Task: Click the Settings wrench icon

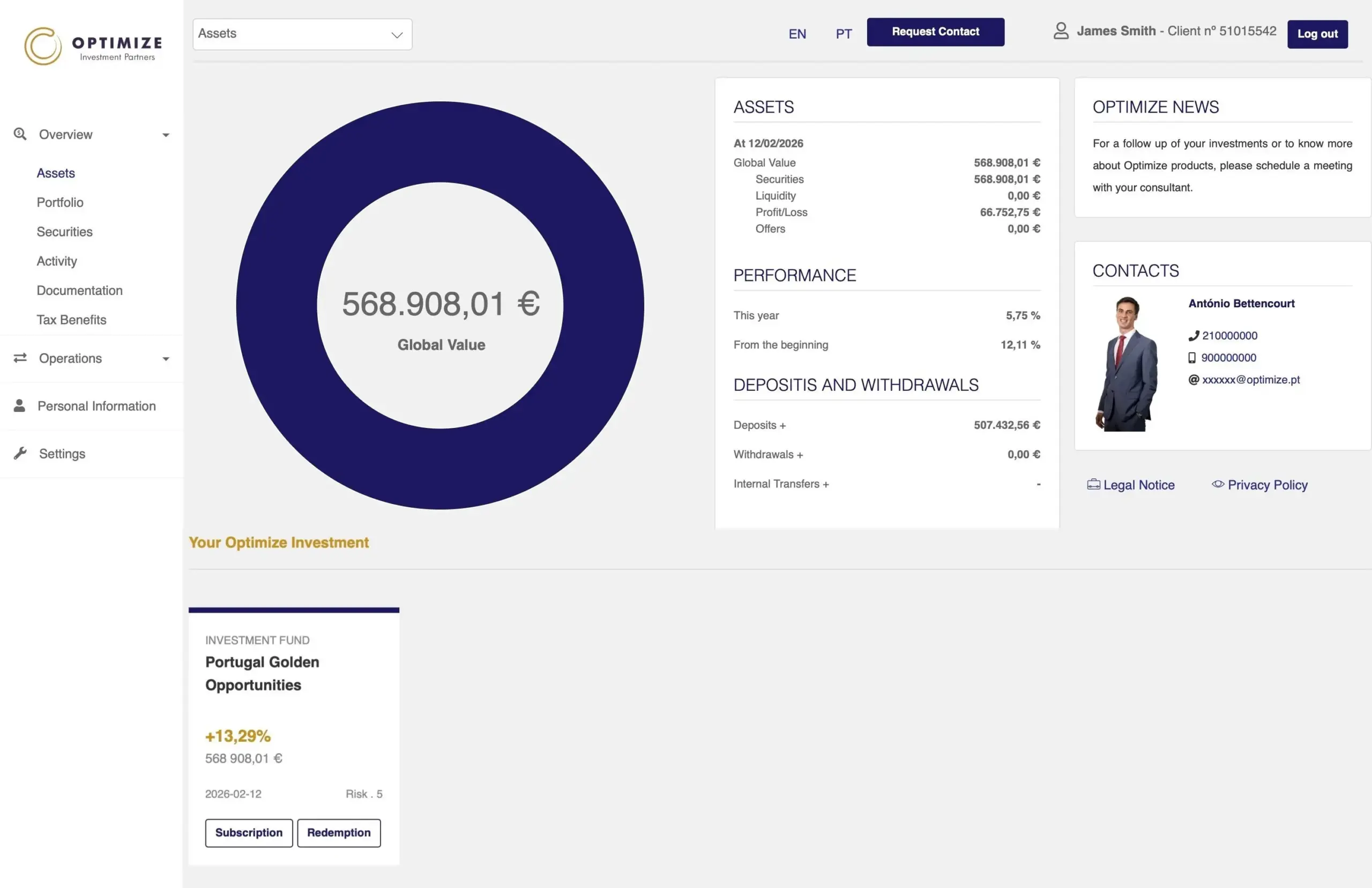Action: 20,453
